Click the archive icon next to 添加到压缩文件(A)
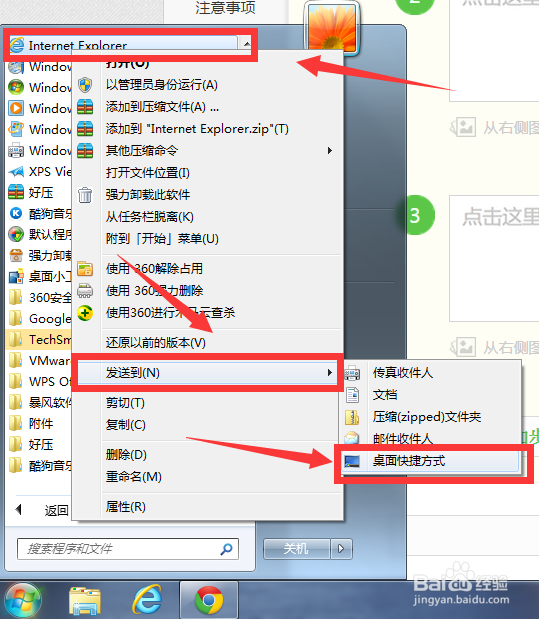 [x=85, y=107]
